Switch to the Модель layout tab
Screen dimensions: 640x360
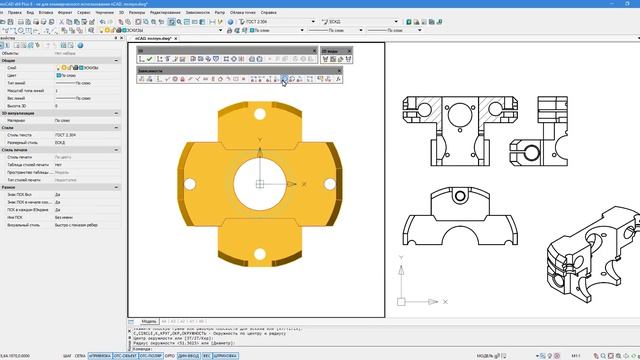[x=149, y=322]
